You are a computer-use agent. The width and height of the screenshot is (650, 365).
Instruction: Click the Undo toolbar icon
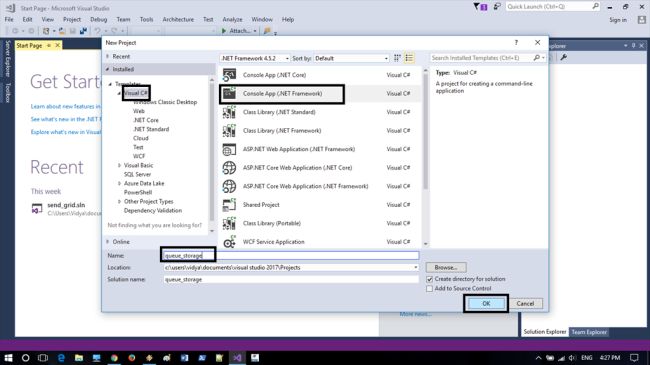pyautogui.click(x=97, y=31)
